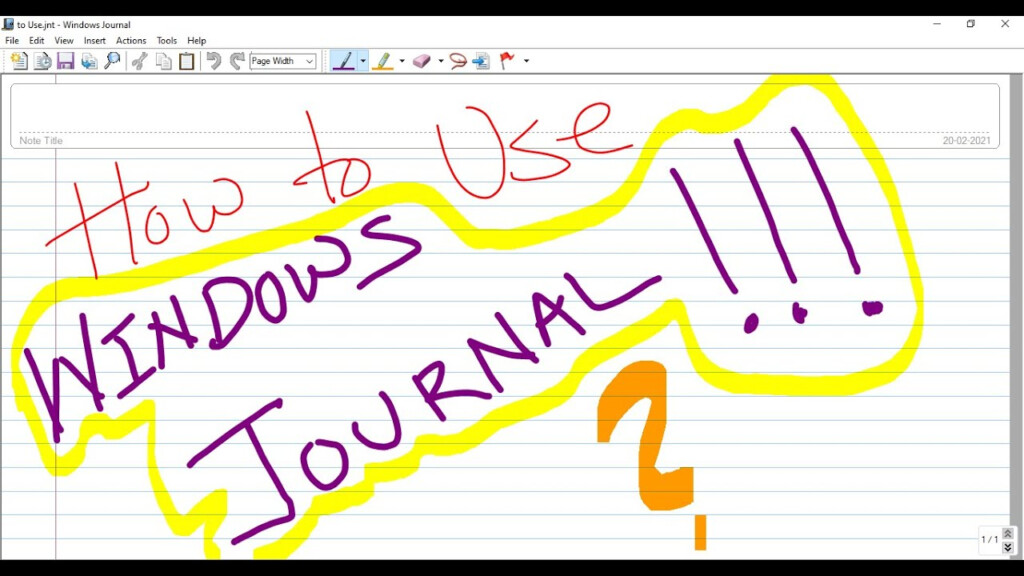Open the Actions menu
The width and height of the screenshot is (1024, 576).
coord(131,40)
